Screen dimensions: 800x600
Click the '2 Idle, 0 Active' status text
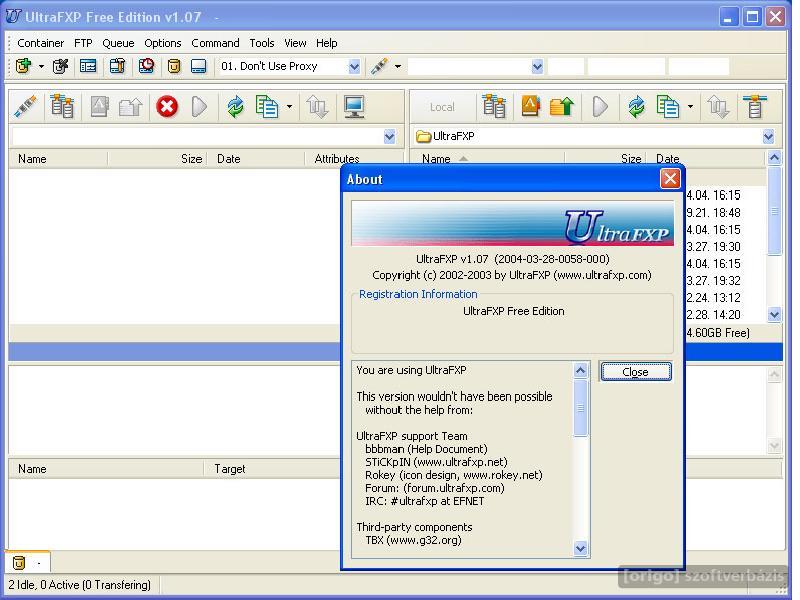pyautogui.click(x=80, y=585)
